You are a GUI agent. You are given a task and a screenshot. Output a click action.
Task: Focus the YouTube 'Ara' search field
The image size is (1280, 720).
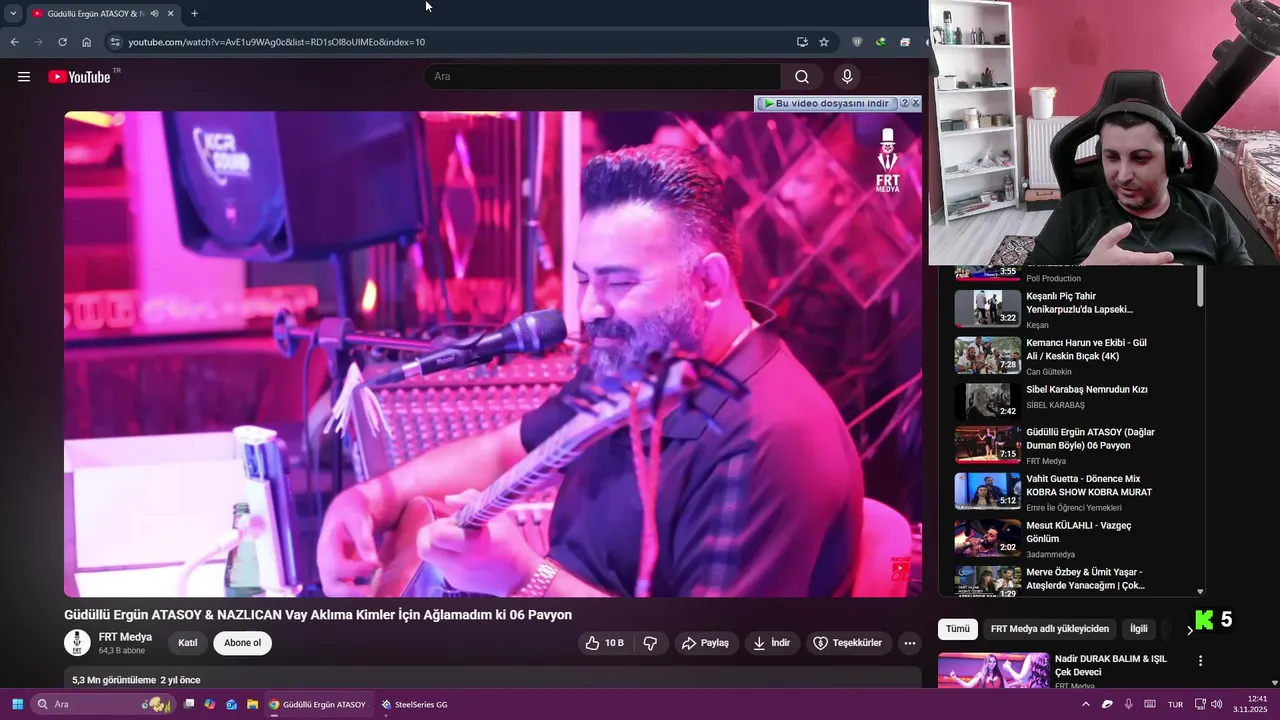click(x=603, y=77)
